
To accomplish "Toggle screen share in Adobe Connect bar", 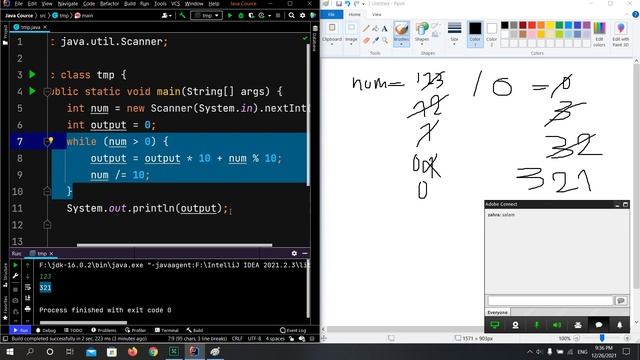I will (x=495, y=325).
